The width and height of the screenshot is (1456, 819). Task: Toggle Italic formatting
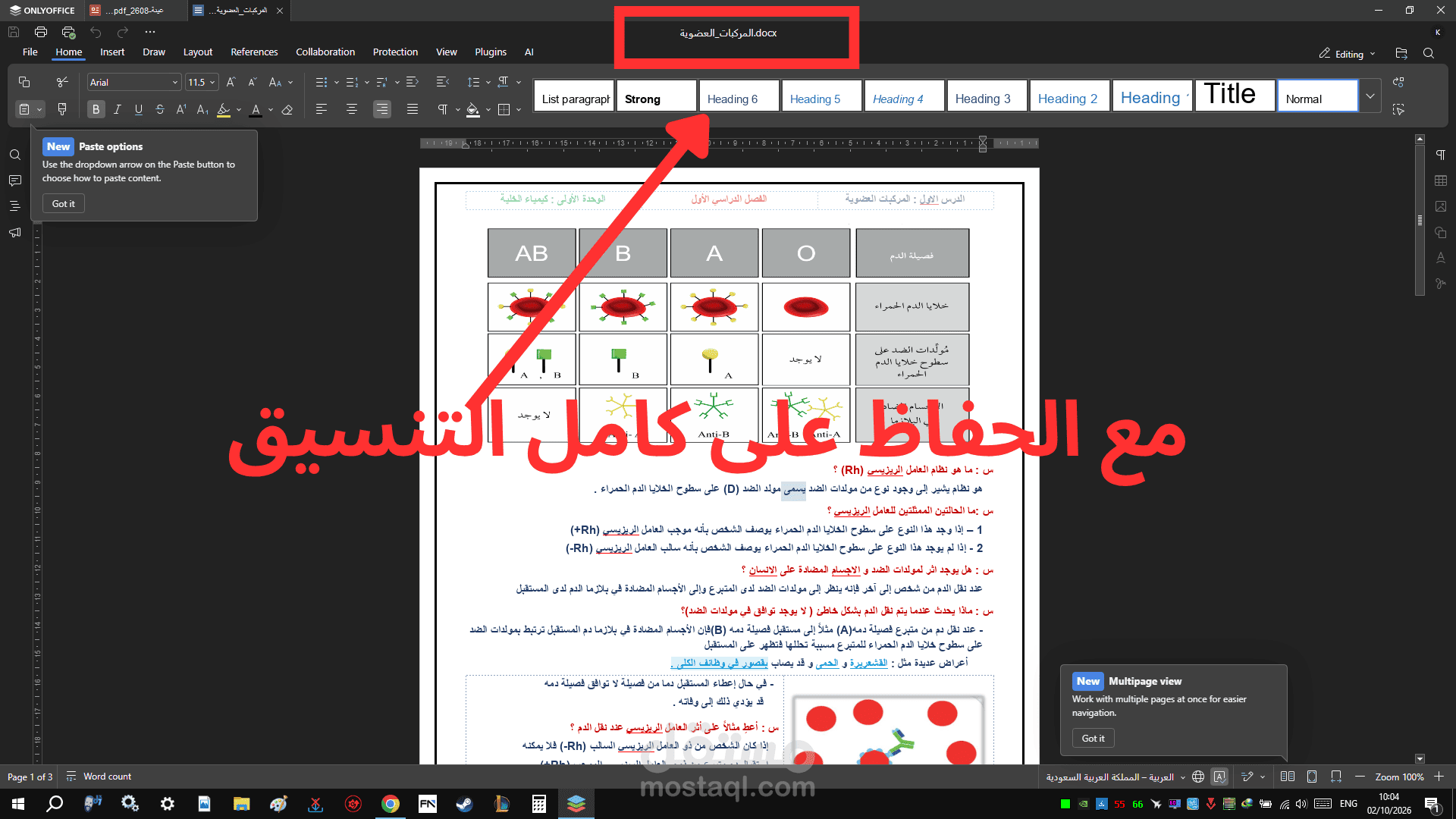(x=117, y=109)
